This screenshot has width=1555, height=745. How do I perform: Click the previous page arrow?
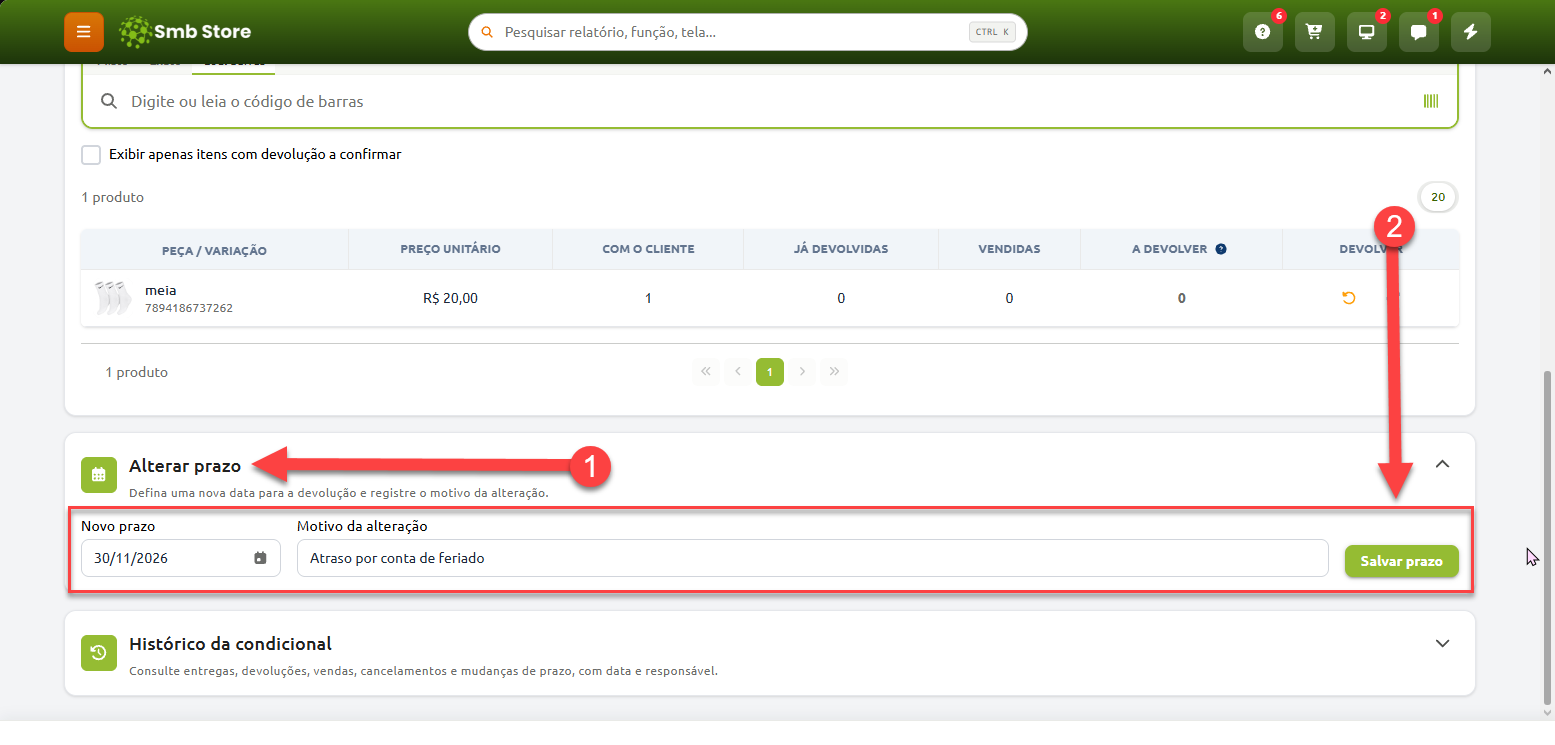coord(738,372)
